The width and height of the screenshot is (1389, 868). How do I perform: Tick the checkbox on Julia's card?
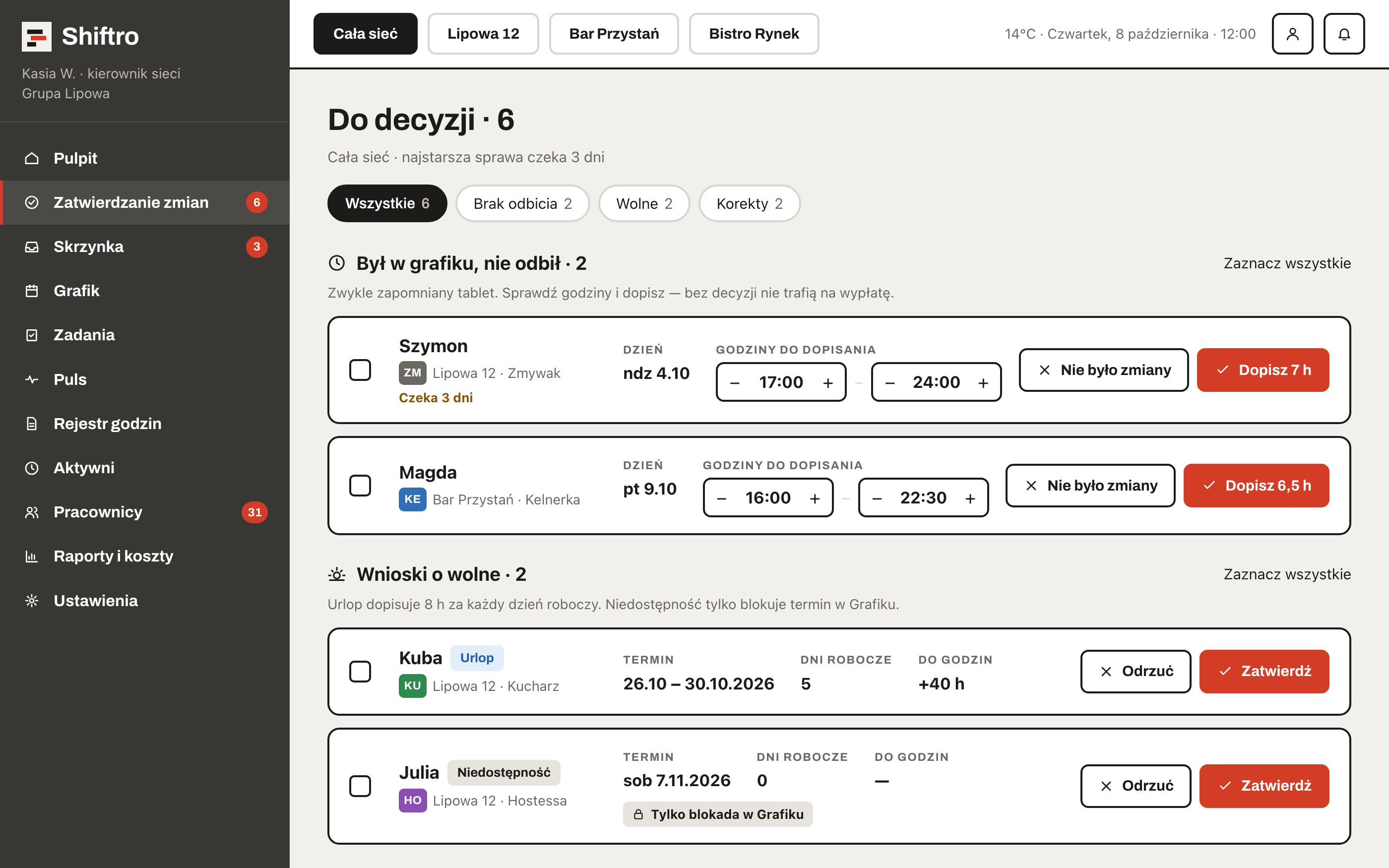360,786
